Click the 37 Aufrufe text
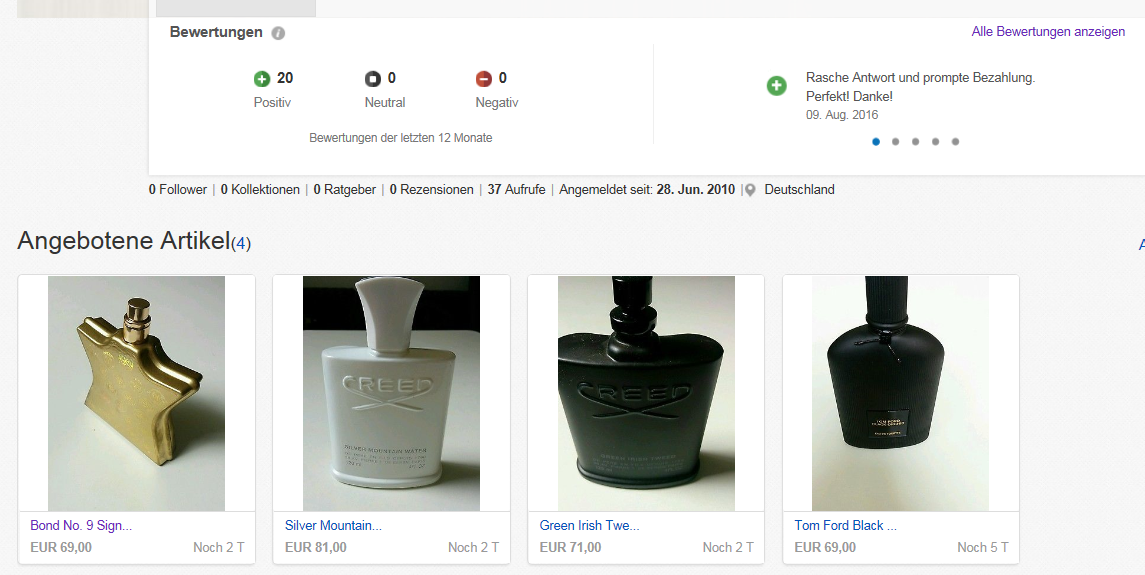The width and height of the screenshot is (1145, 575). pyautogui.click(x=516, y=190)
